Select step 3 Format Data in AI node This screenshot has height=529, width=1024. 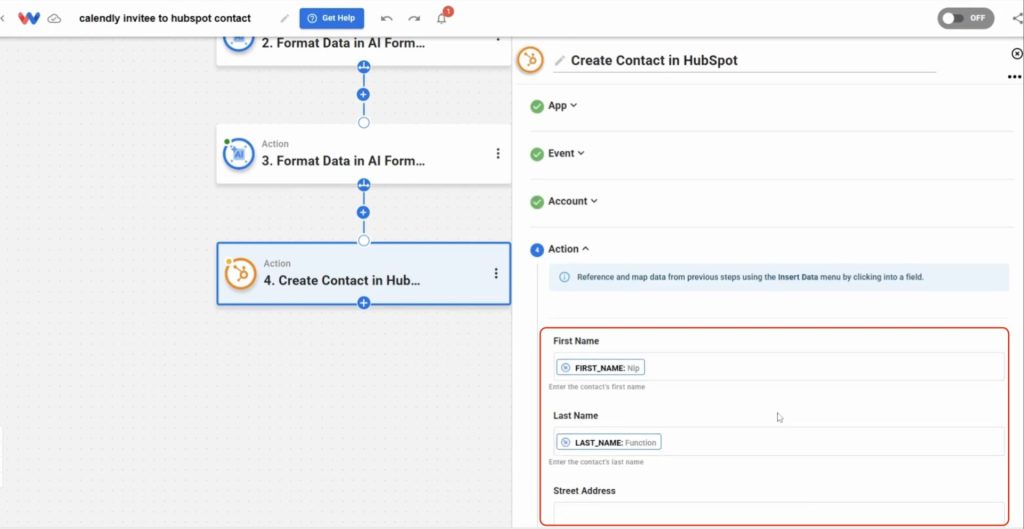pos(364,154)
